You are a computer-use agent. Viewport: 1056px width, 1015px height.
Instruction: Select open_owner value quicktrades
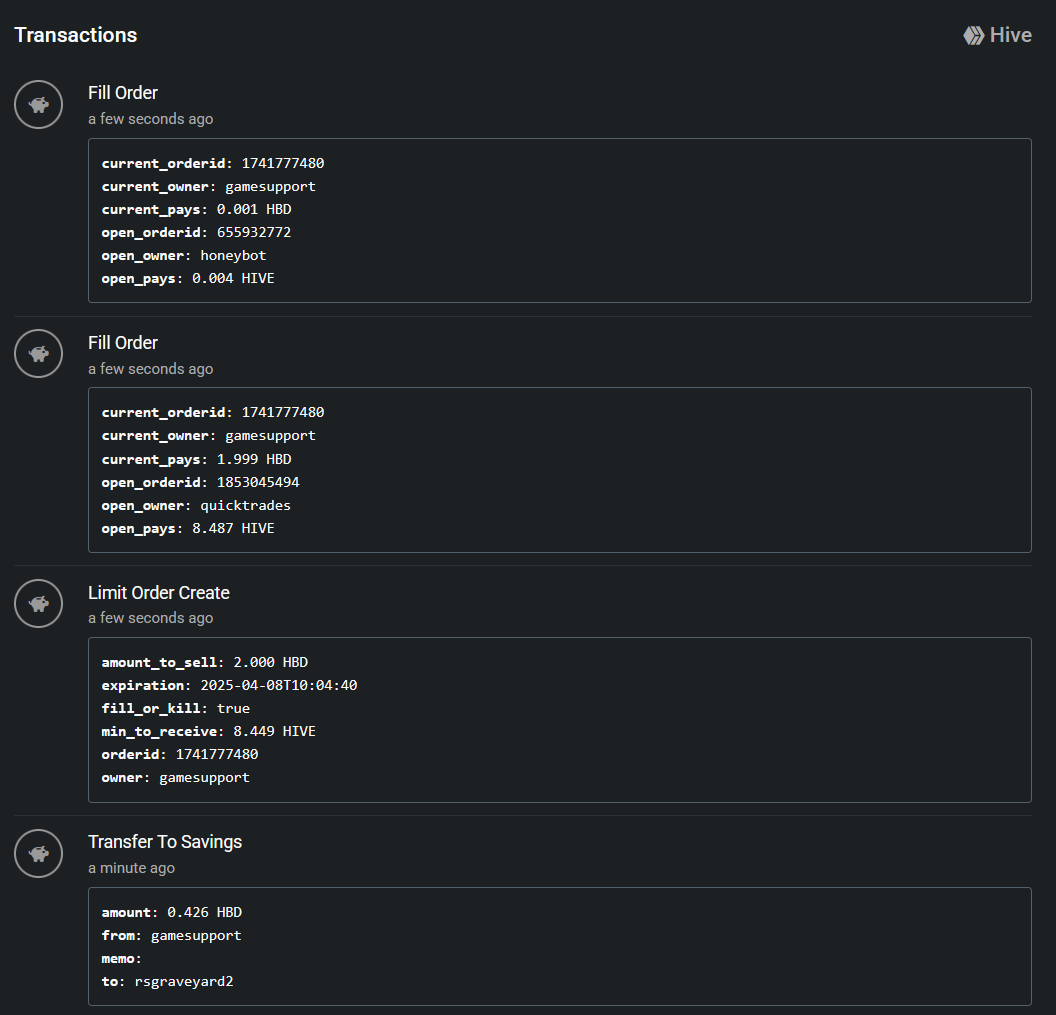pos(245,506)
